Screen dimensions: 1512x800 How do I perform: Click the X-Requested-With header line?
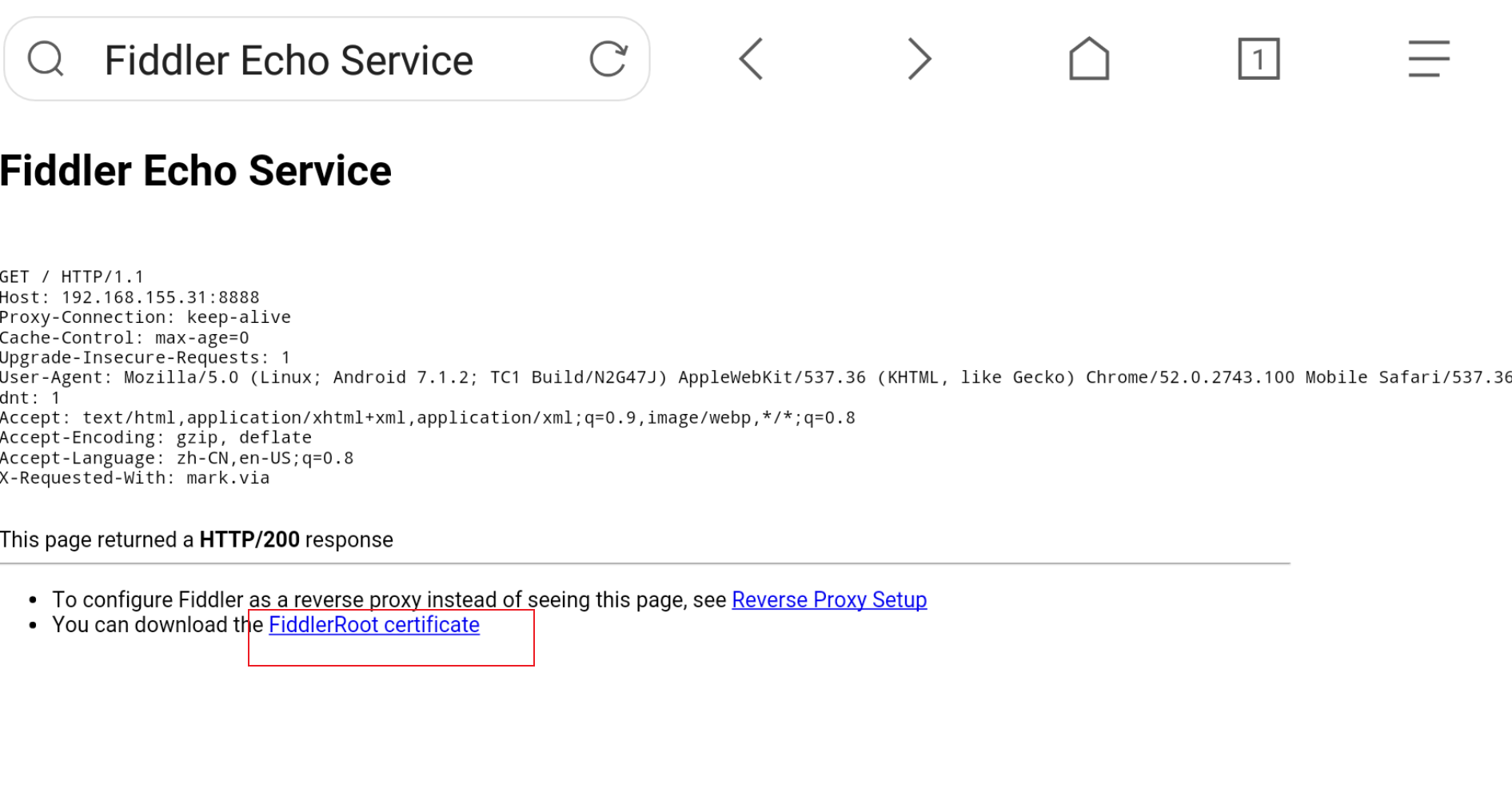click(135, 478)
